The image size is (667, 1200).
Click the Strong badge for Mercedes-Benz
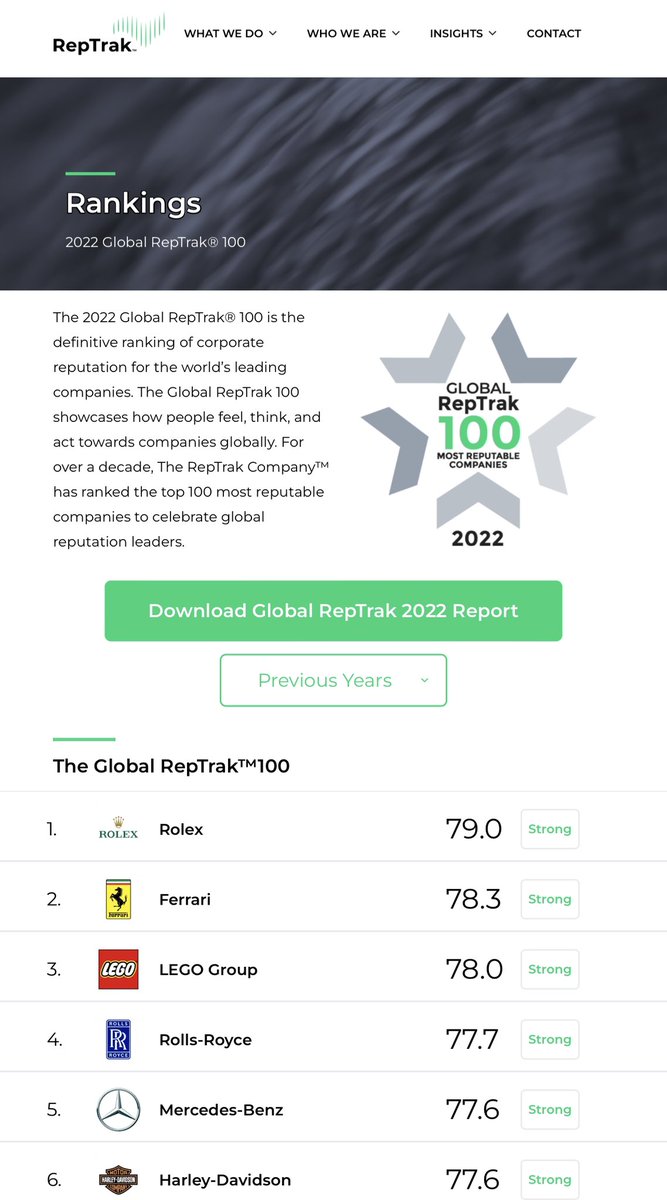pos(550,1109)
